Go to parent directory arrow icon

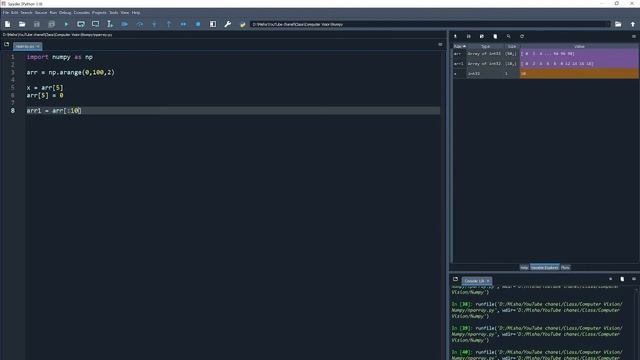[633, 24]
